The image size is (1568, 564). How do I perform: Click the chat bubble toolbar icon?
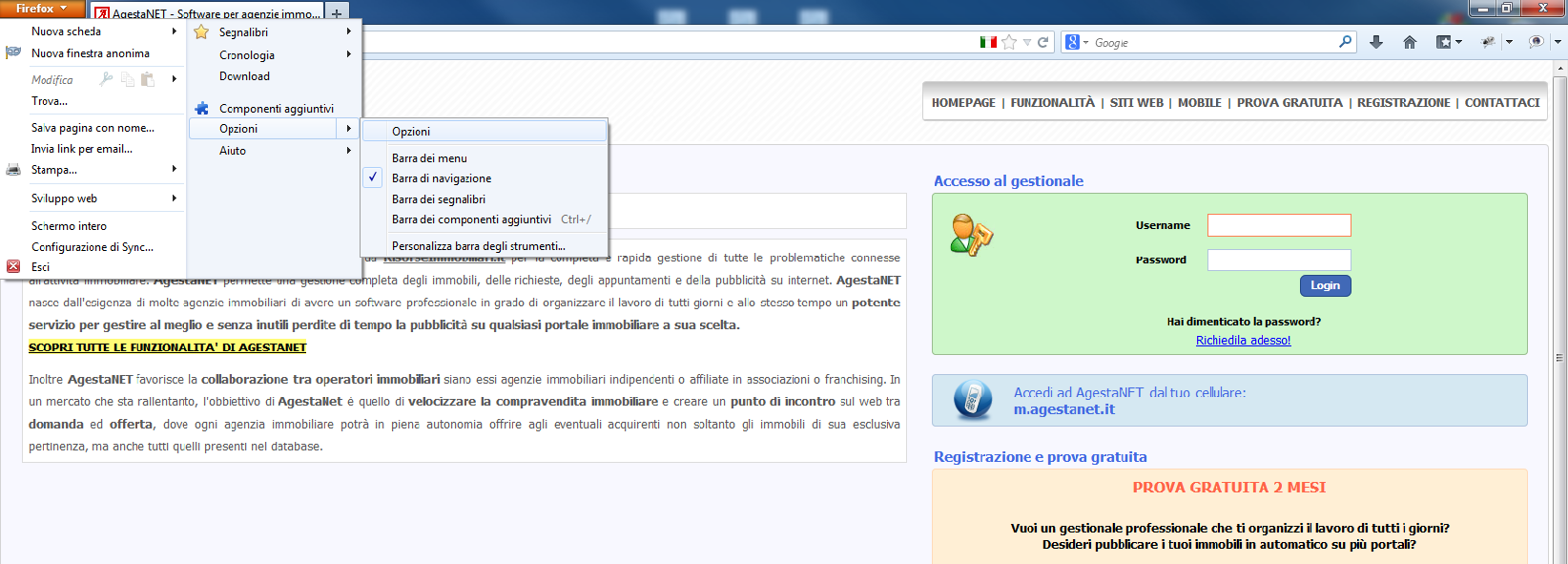(x=1536, y=42)
